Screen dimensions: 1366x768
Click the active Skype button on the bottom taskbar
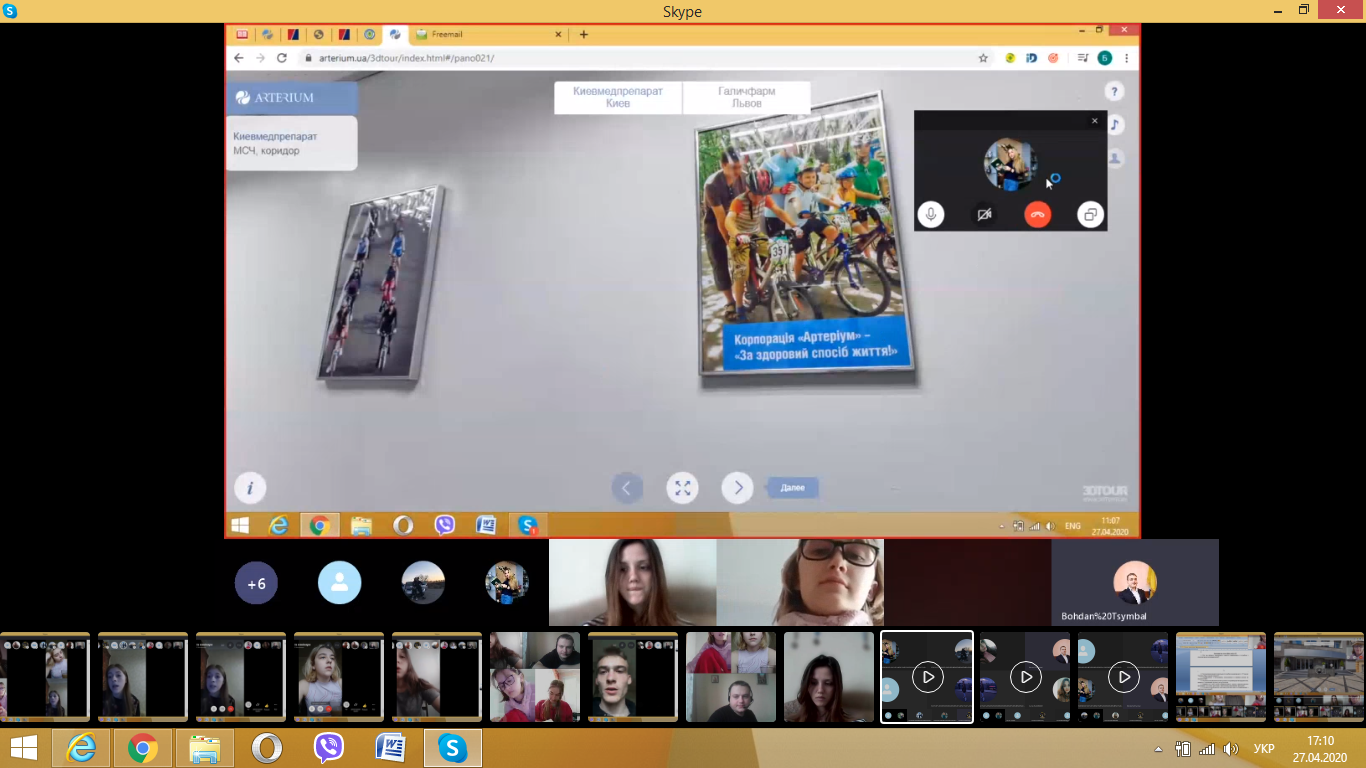pos(453,748)
